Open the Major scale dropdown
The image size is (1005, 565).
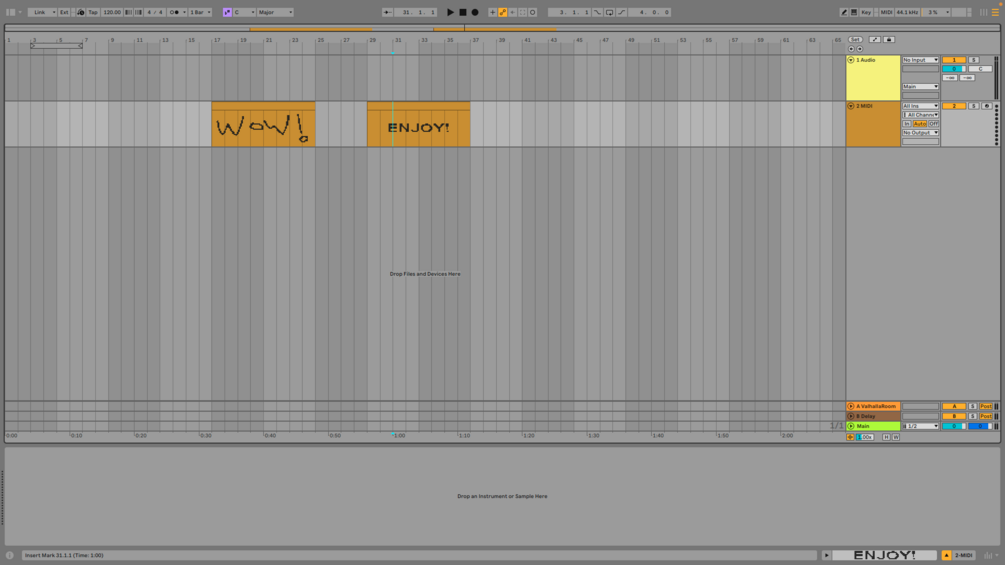276,12
